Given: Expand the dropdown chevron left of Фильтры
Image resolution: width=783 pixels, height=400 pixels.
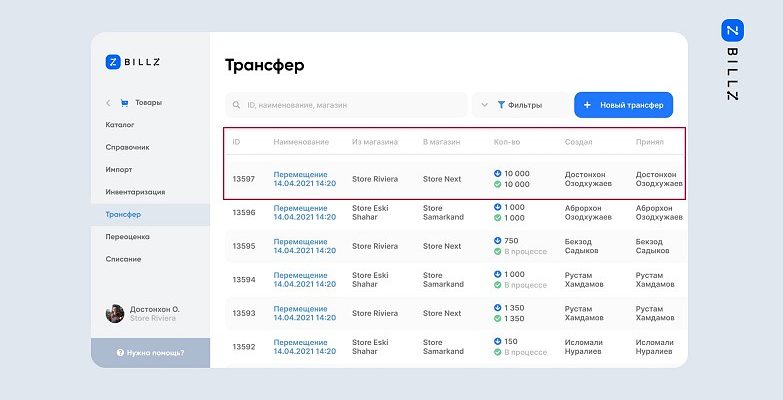Looking at the screenshot, I should (x=485, y=105).
